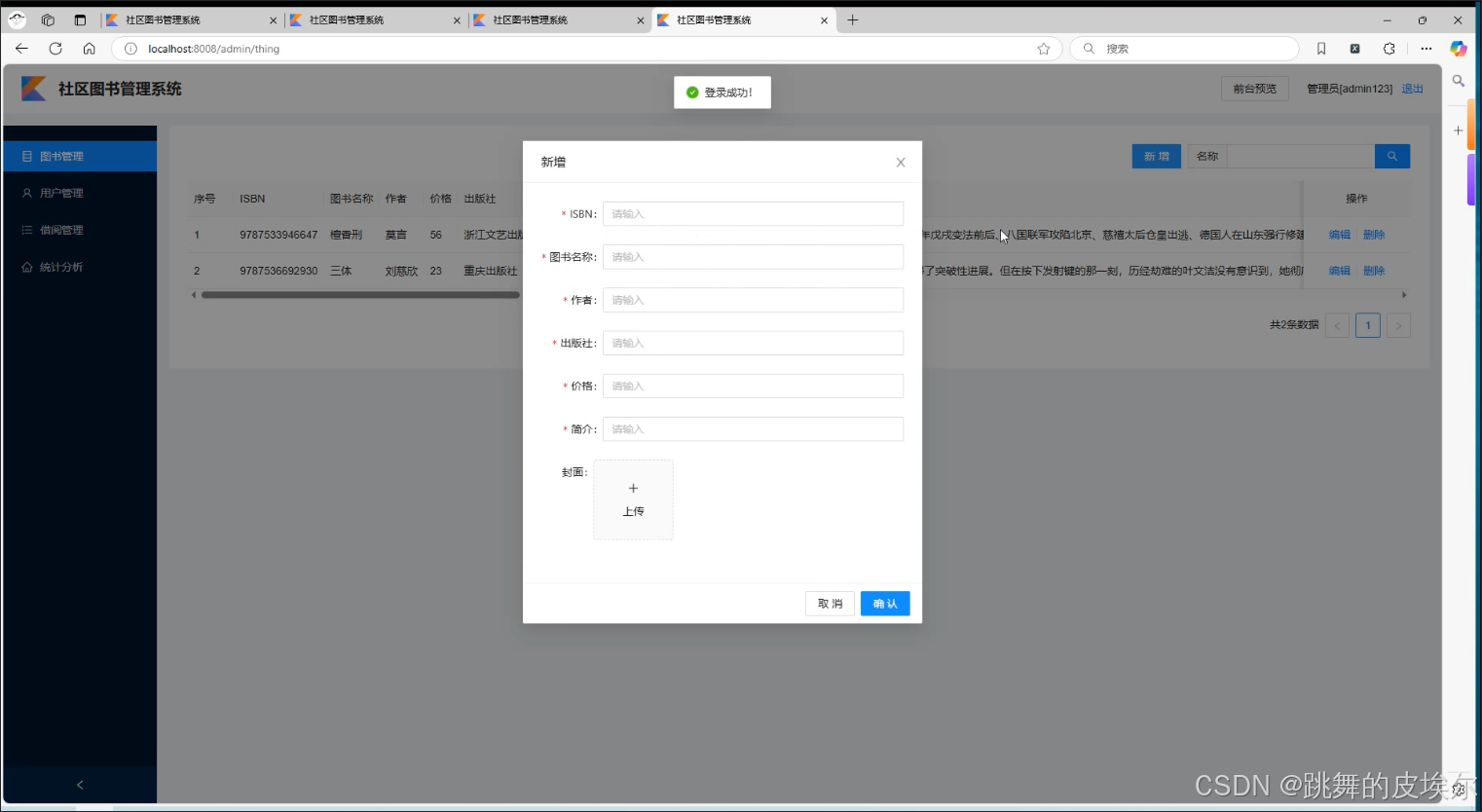This screenshot has width=1482, height=812.
Task: Click the blue search magnifier icon
Action: click(1391, 156)
